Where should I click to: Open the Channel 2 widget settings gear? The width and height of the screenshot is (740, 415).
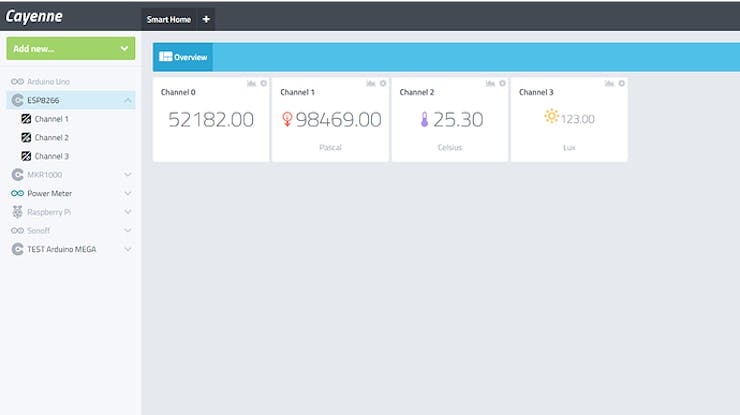[502, 84]
